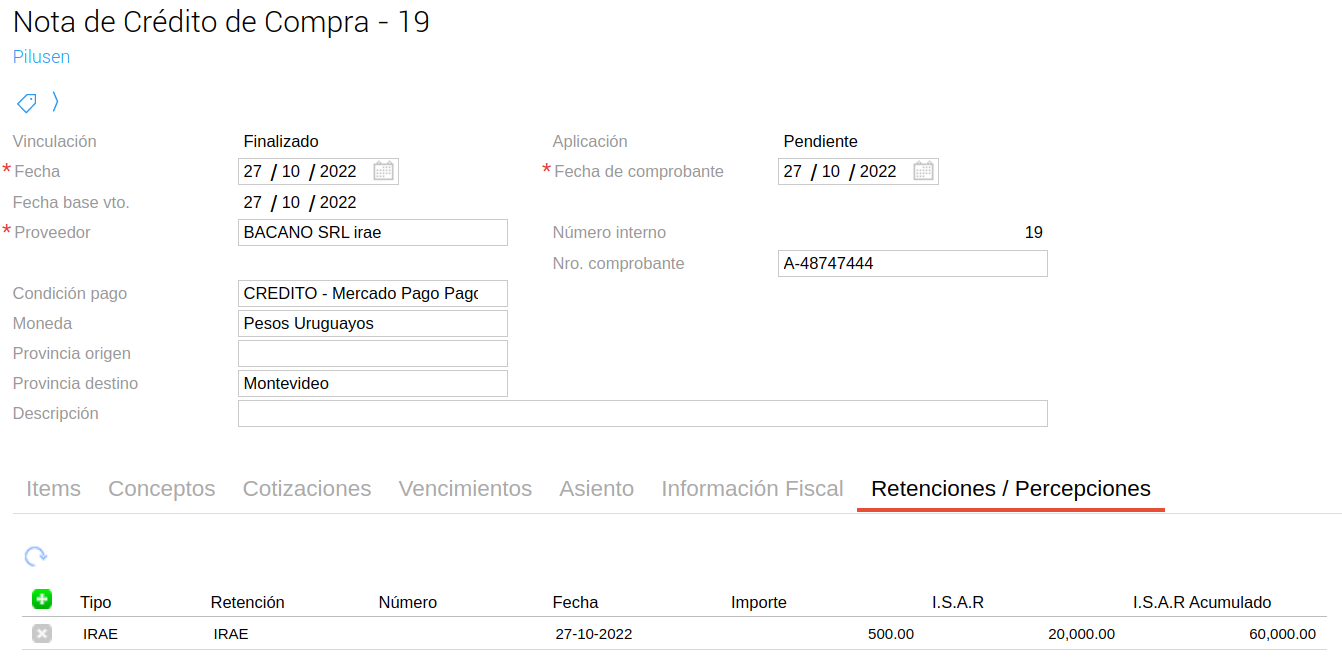Click the Fecha column header in table
This screenshot has width=1342, height=662.
(x=575, y=602)
